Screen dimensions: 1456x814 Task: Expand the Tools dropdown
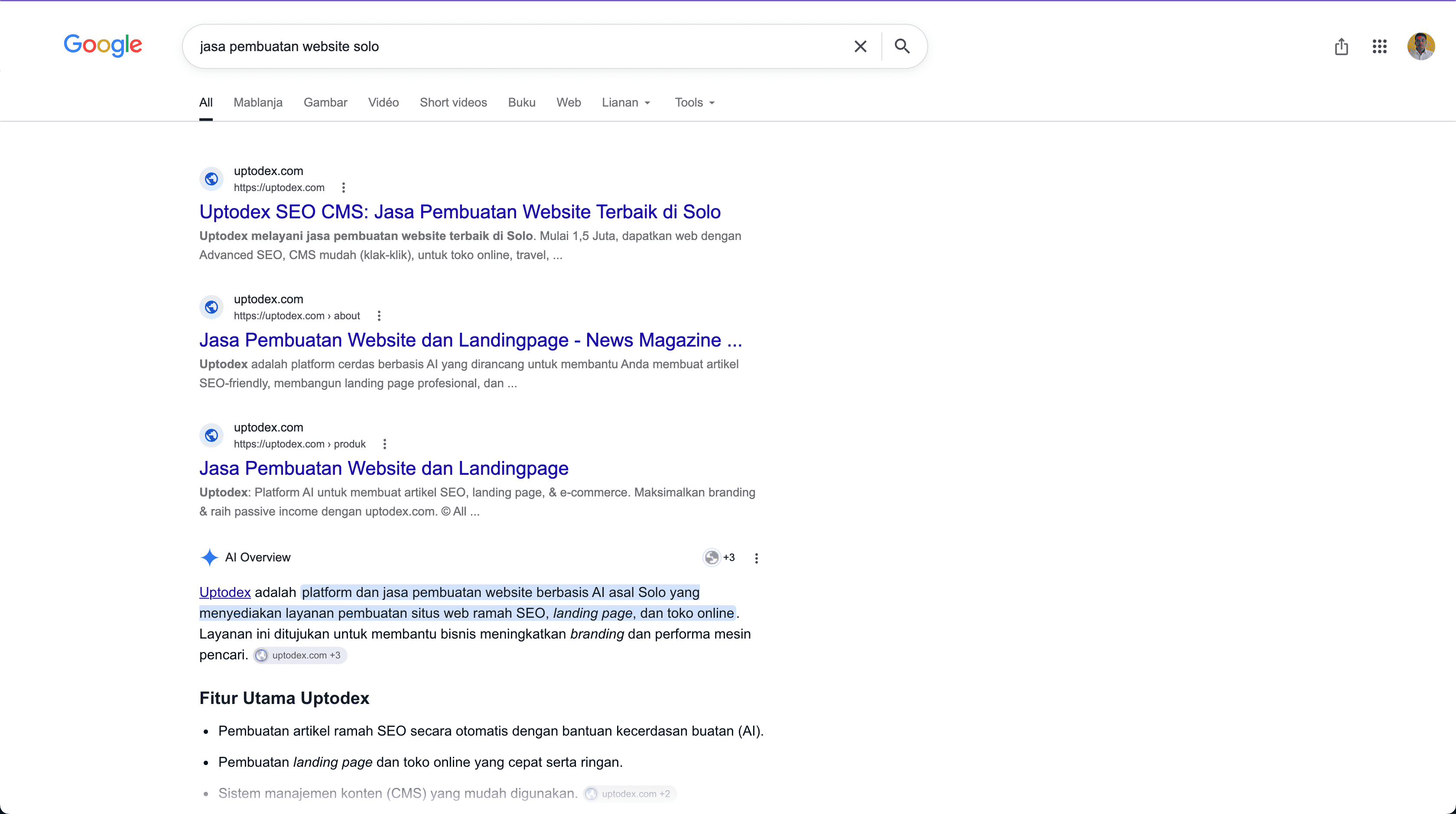pyautogui.click(x=695, y=103)
